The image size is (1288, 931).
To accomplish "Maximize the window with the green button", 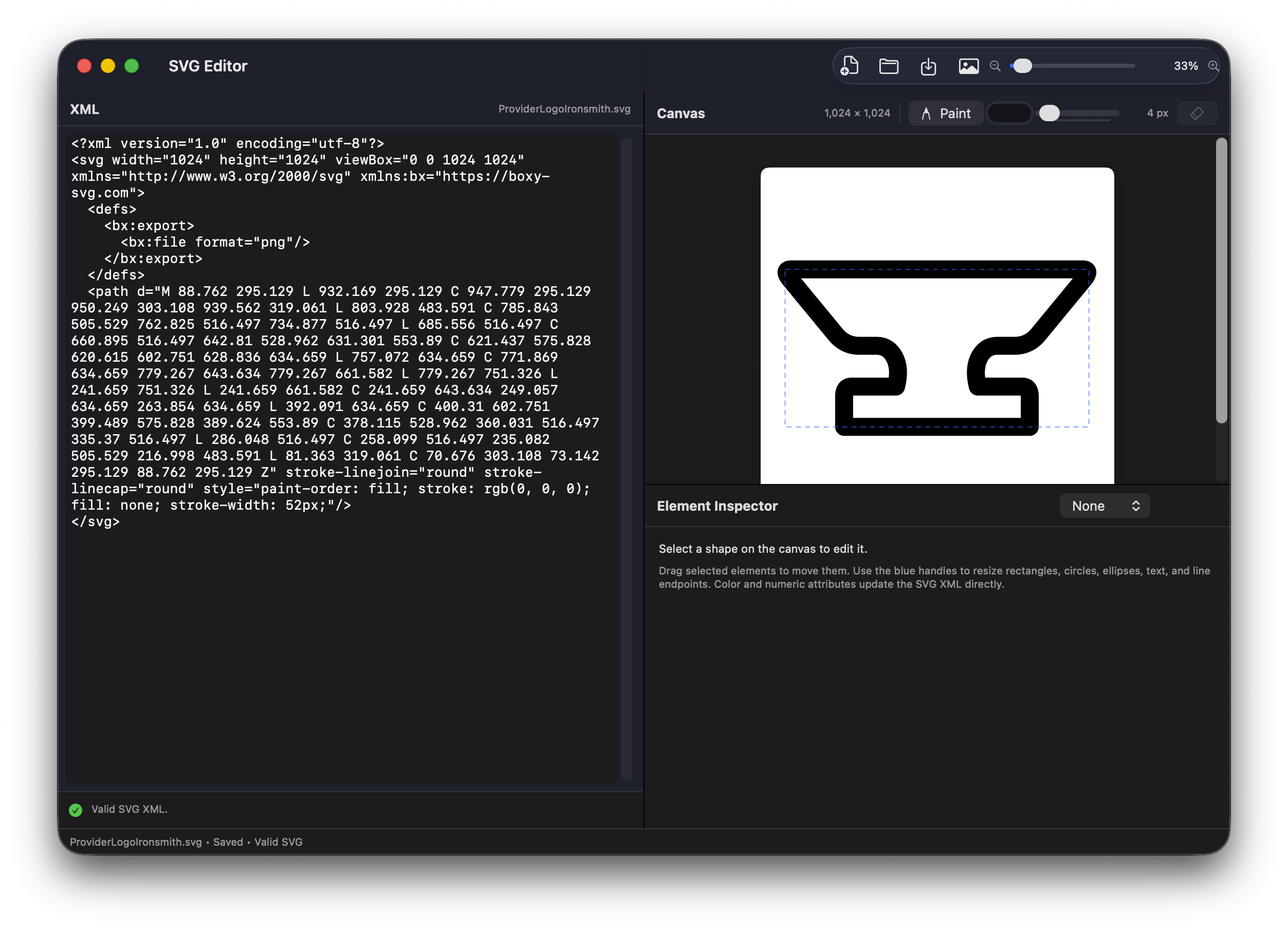I will pyautogui.click(x=132, y=66).
